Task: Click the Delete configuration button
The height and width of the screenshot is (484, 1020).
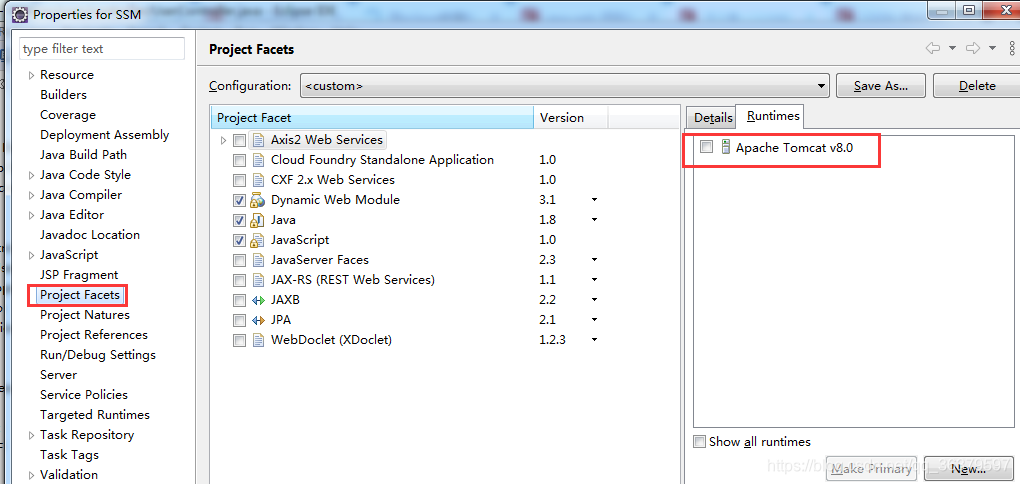Action: 977,86
